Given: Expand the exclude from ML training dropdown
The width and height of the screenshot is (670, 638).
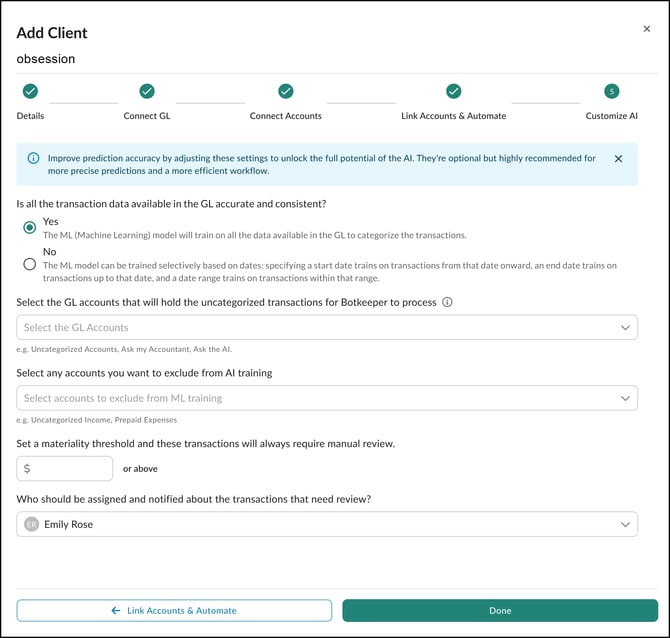Looking at the screenshot, I should click(327, 398).
